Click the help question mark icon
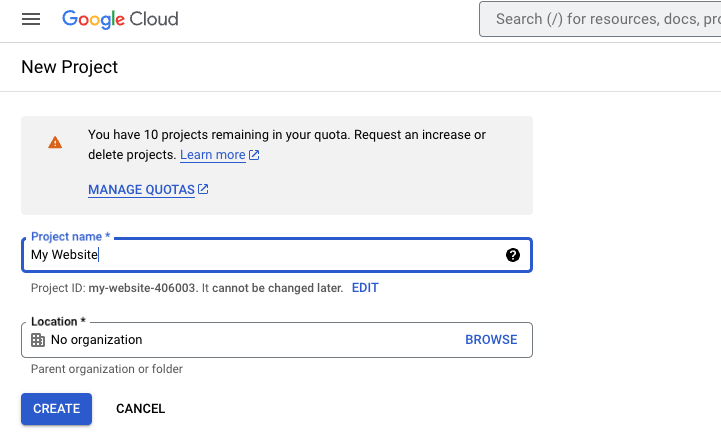 (513, 255)
